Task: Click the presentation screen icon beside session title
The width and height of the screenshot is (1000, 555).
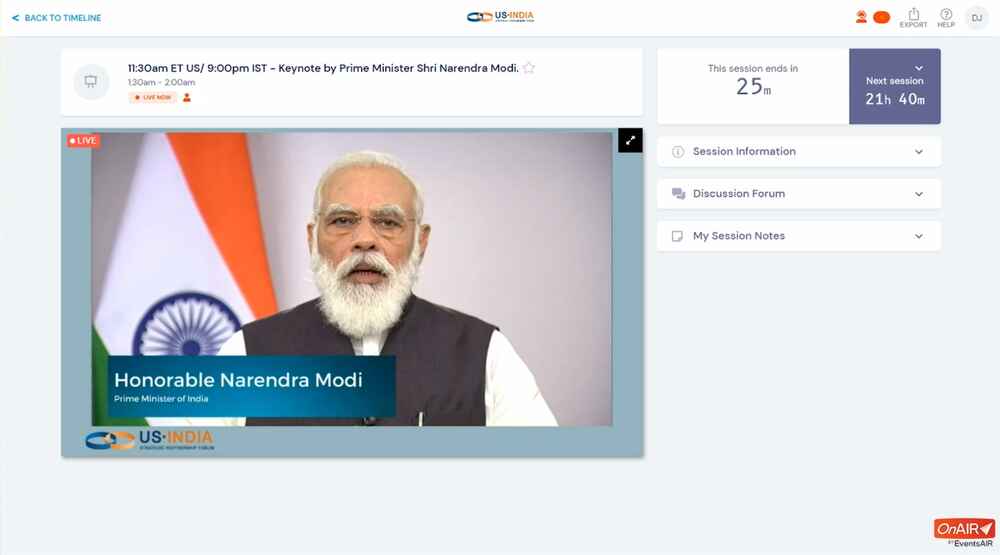Action: [91, 82]
